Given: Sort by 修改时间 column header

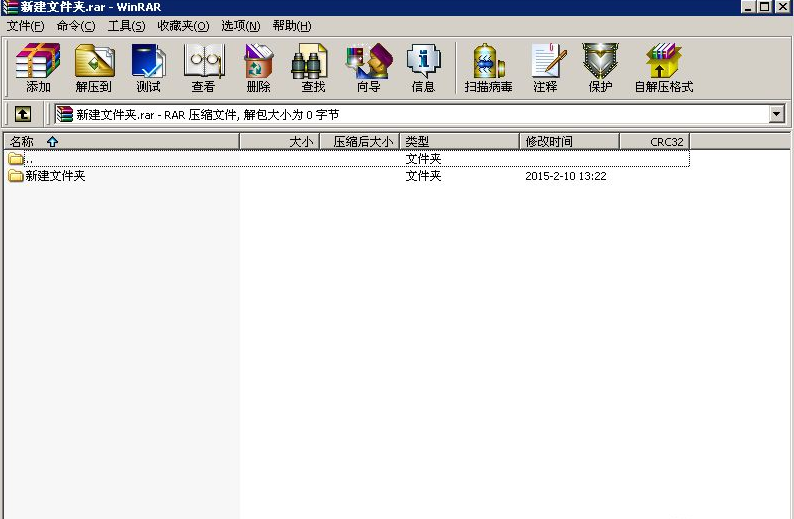Looking at the screenshot, I should [549, 142].
